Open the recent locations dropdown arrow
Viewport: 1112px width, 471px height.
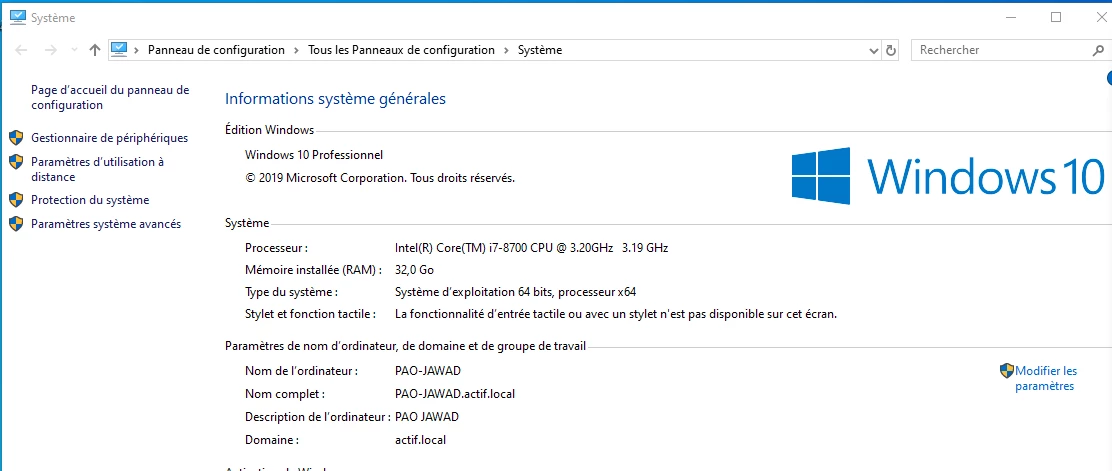pyautogui.click(x=74, y=50)
